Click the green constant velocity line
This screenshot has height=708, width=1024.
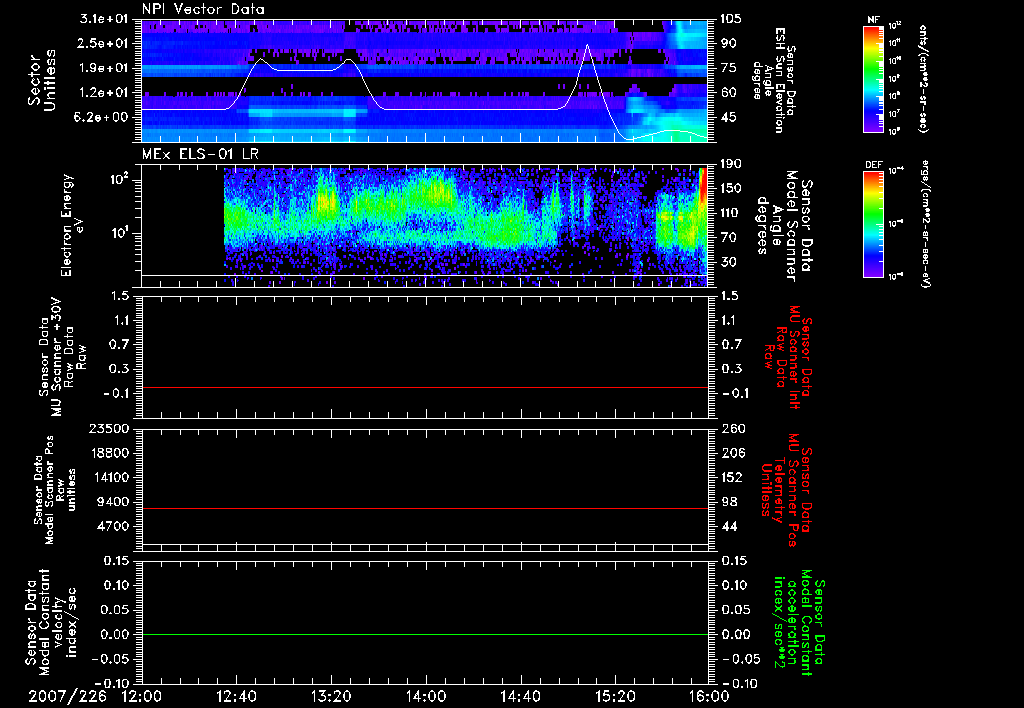424,634
